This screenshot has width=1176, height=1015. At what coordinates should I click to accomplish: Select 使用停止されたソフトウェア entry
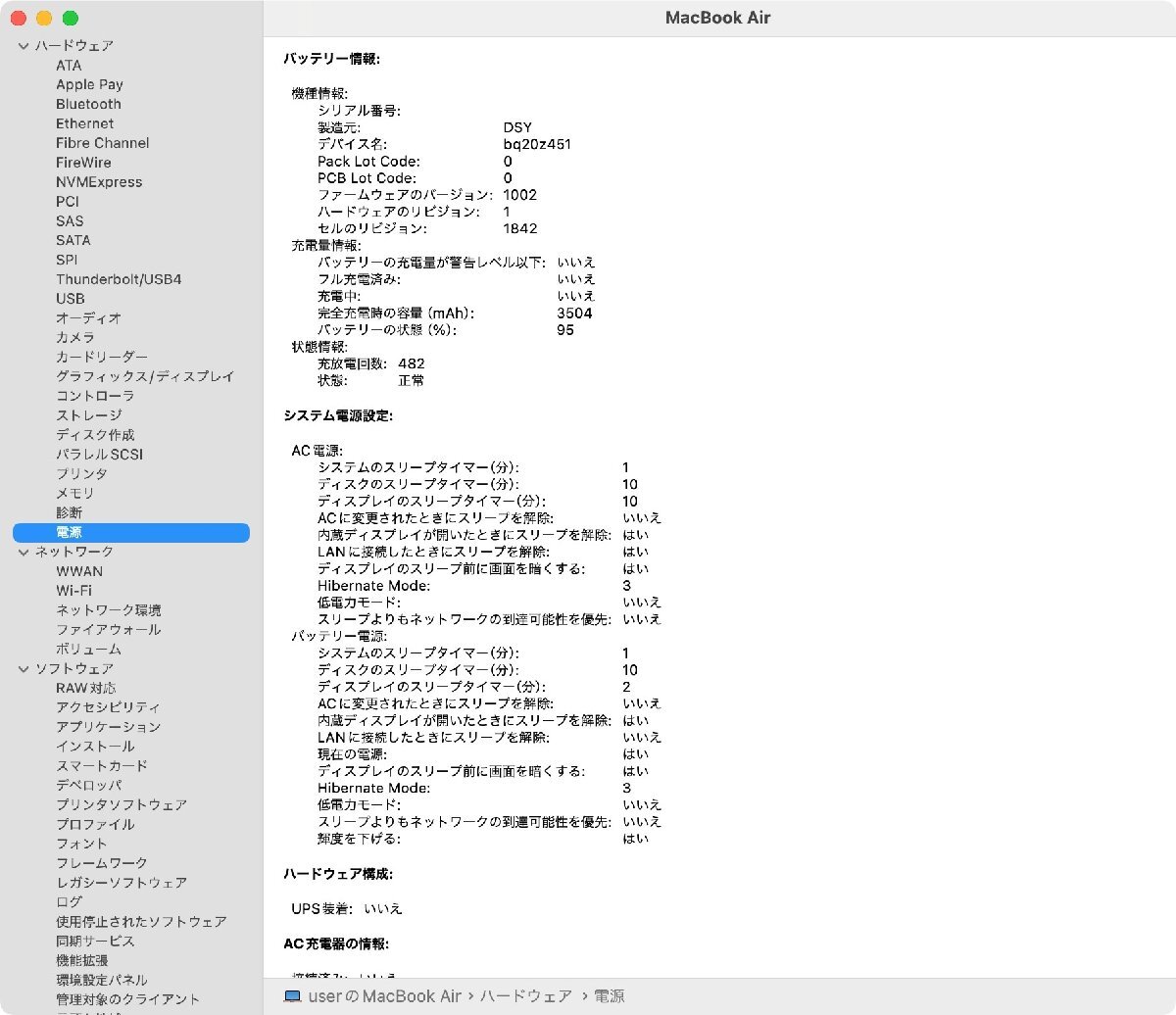(141, 922)
